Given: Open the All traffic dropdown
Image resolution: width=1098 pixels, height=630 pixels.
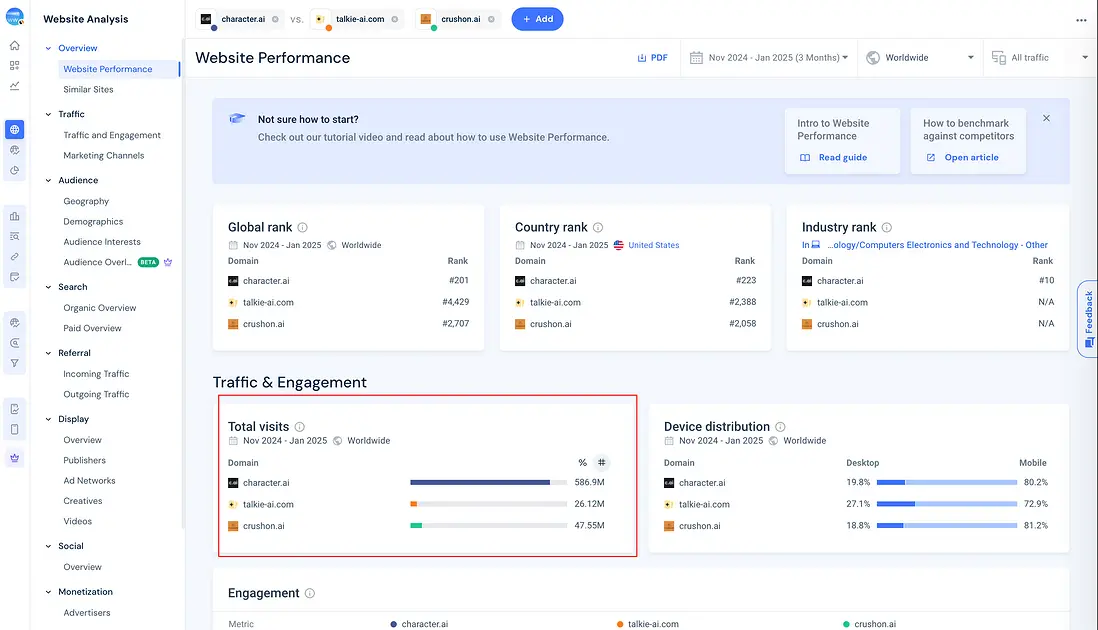Looking at the screenshot, I should pyautogui.click(x=1039, y=58).
